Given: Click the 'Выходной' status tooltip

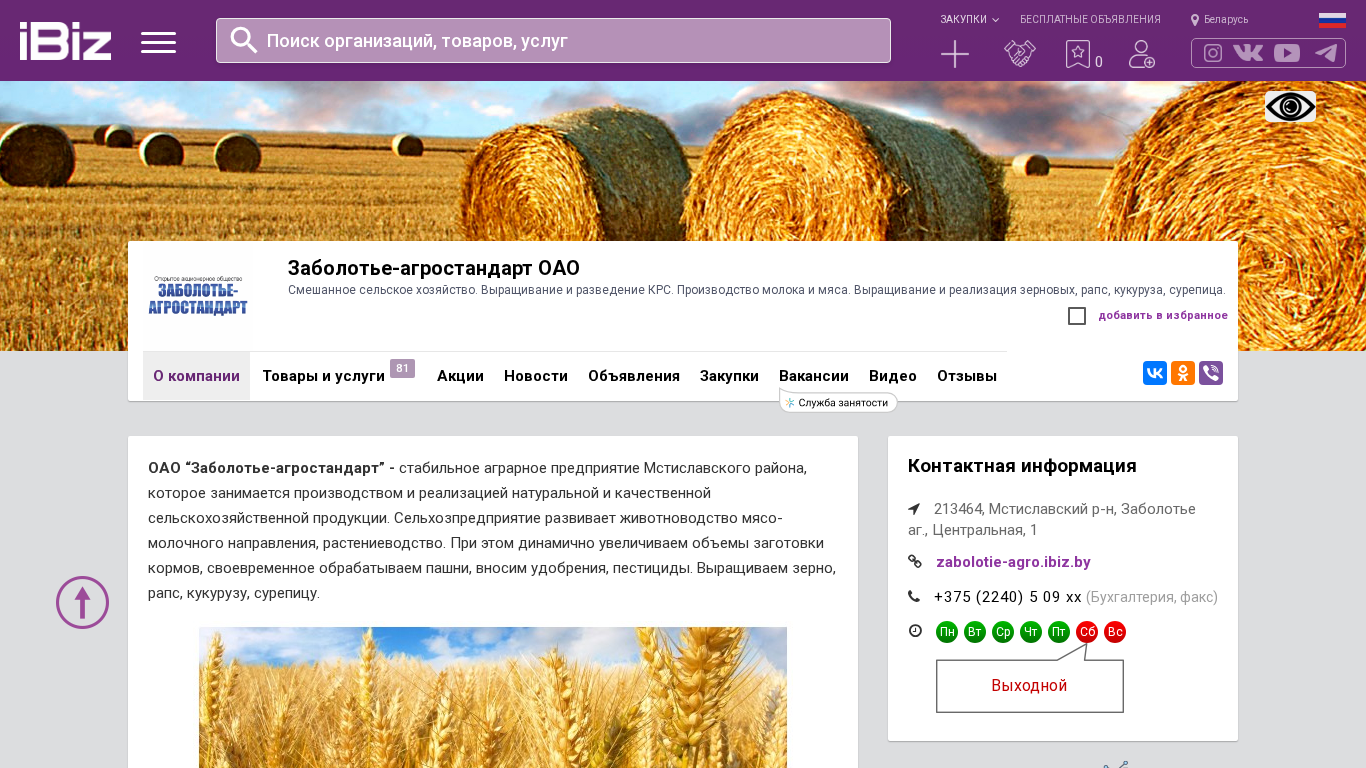Looking at the screenshot, I should pyautogui.click(x=1030, y=686).
